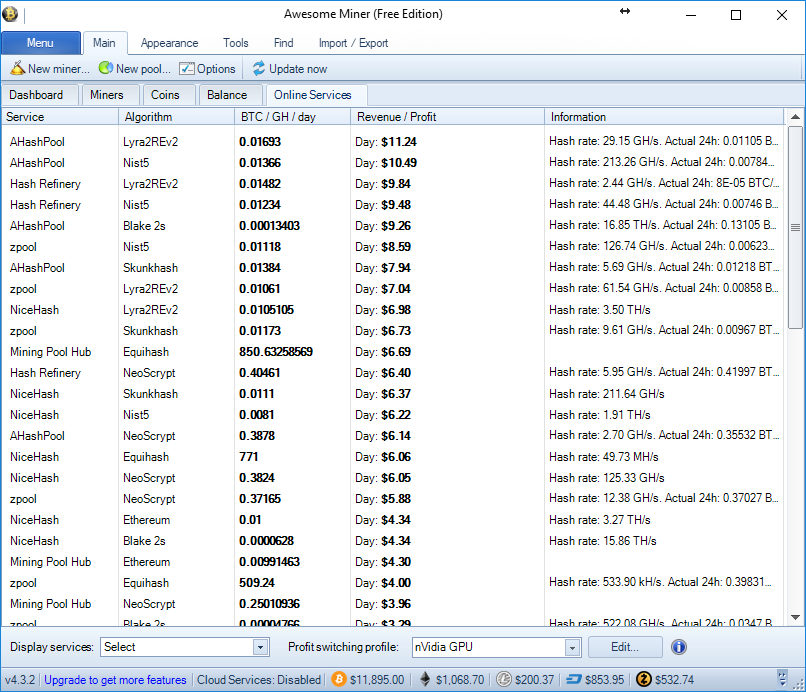Switch to the Main ribbon tab
The height and width of the screenshot is (692, 806).
104,43
